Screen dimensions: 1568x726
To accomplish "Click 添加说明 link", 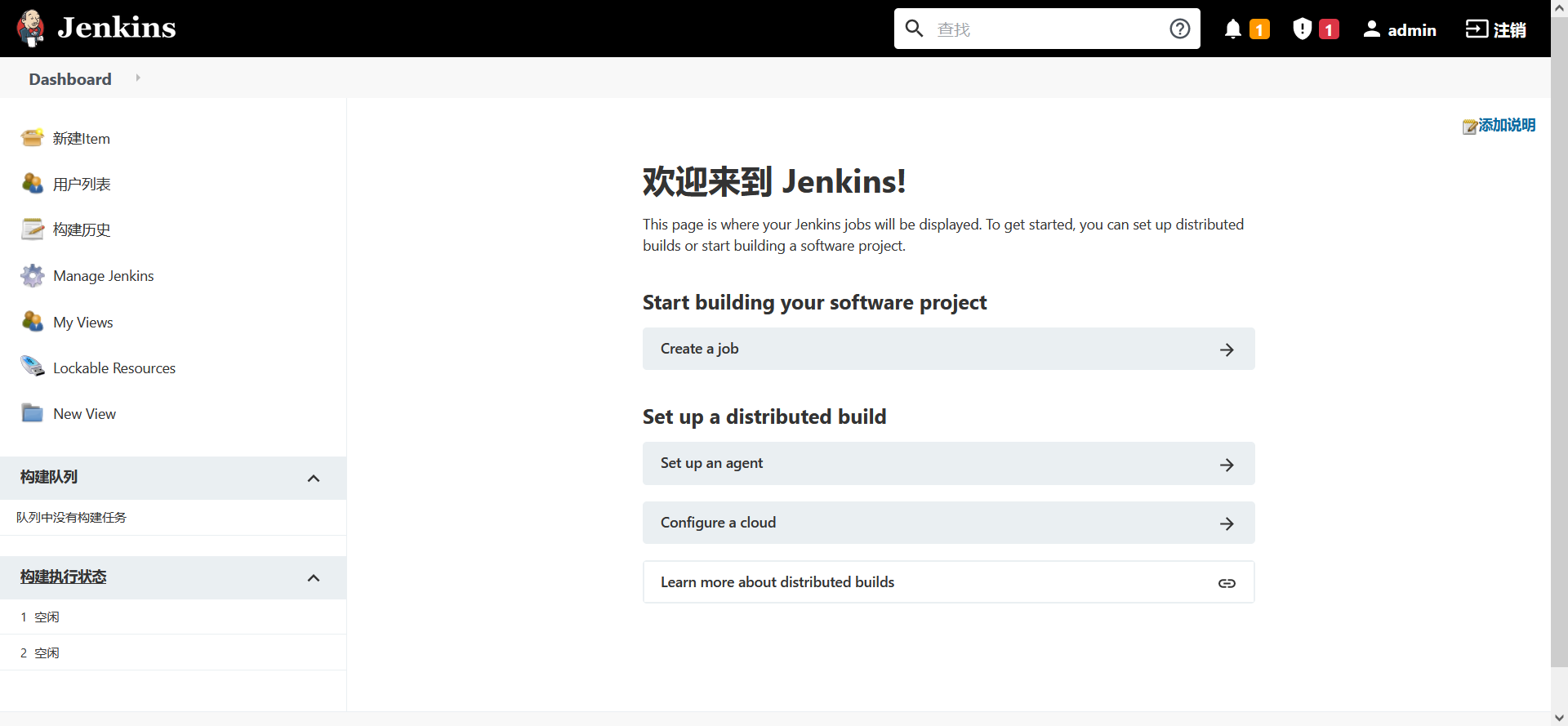I will (x=1507, y=125).
